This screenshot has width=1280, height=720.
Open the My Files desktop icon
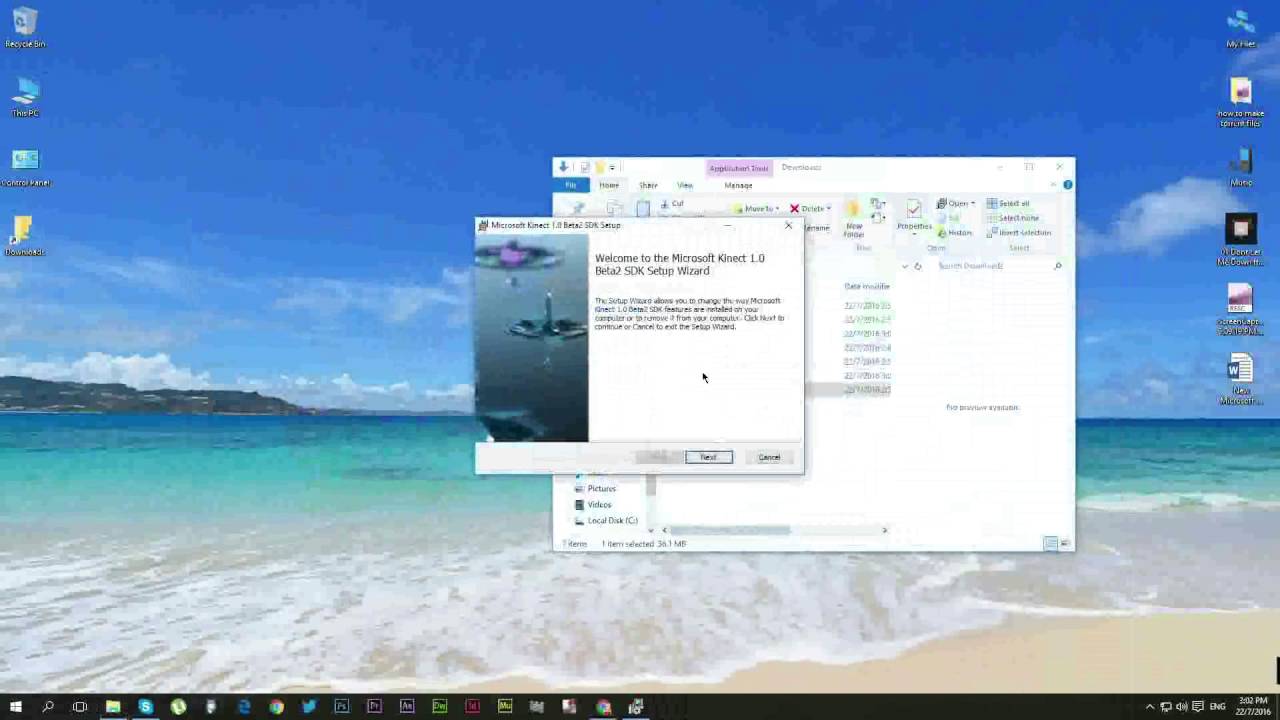point(1241,28)
